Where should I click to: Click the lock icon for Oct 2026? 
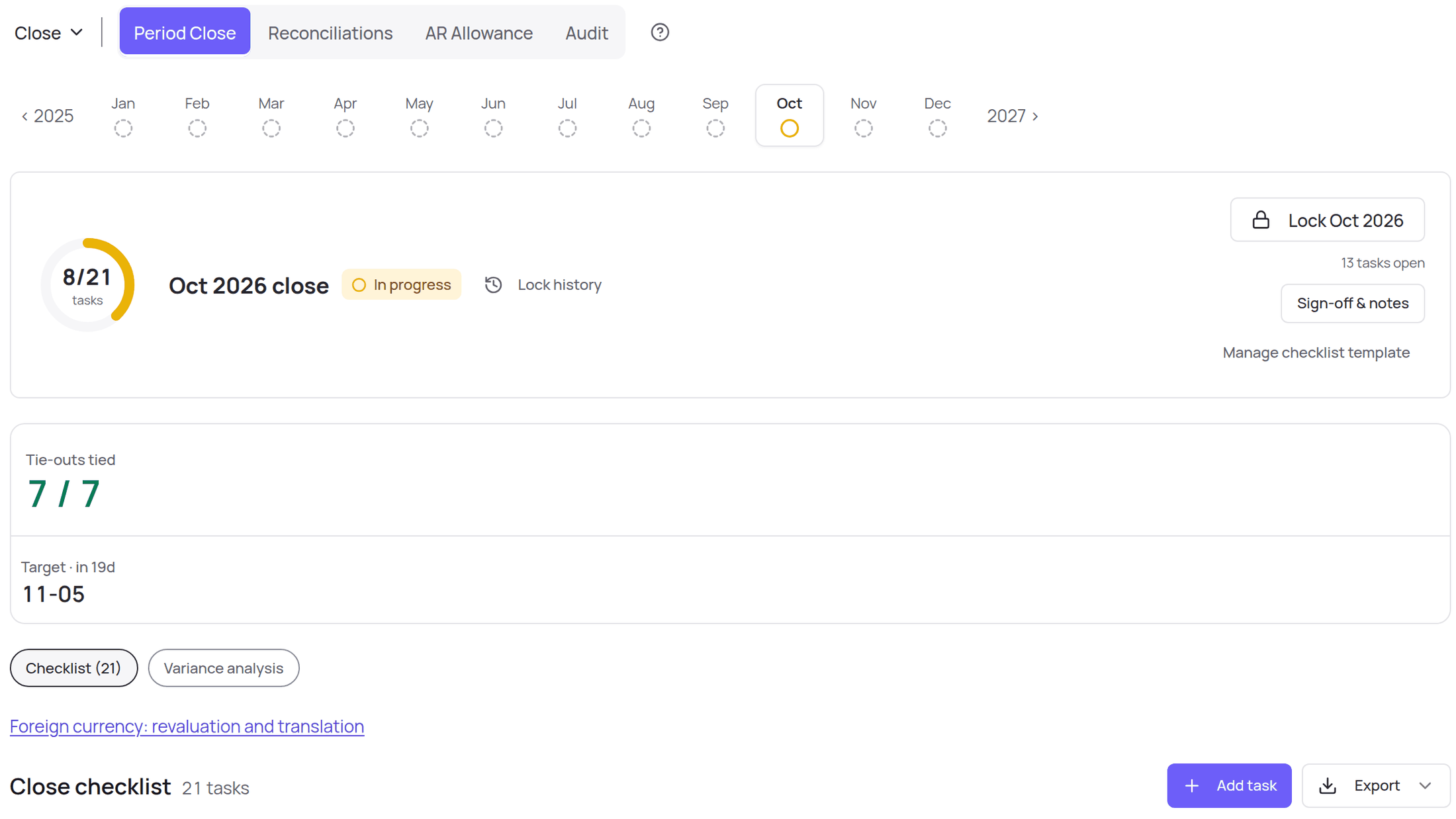[x=1260, y=220]
